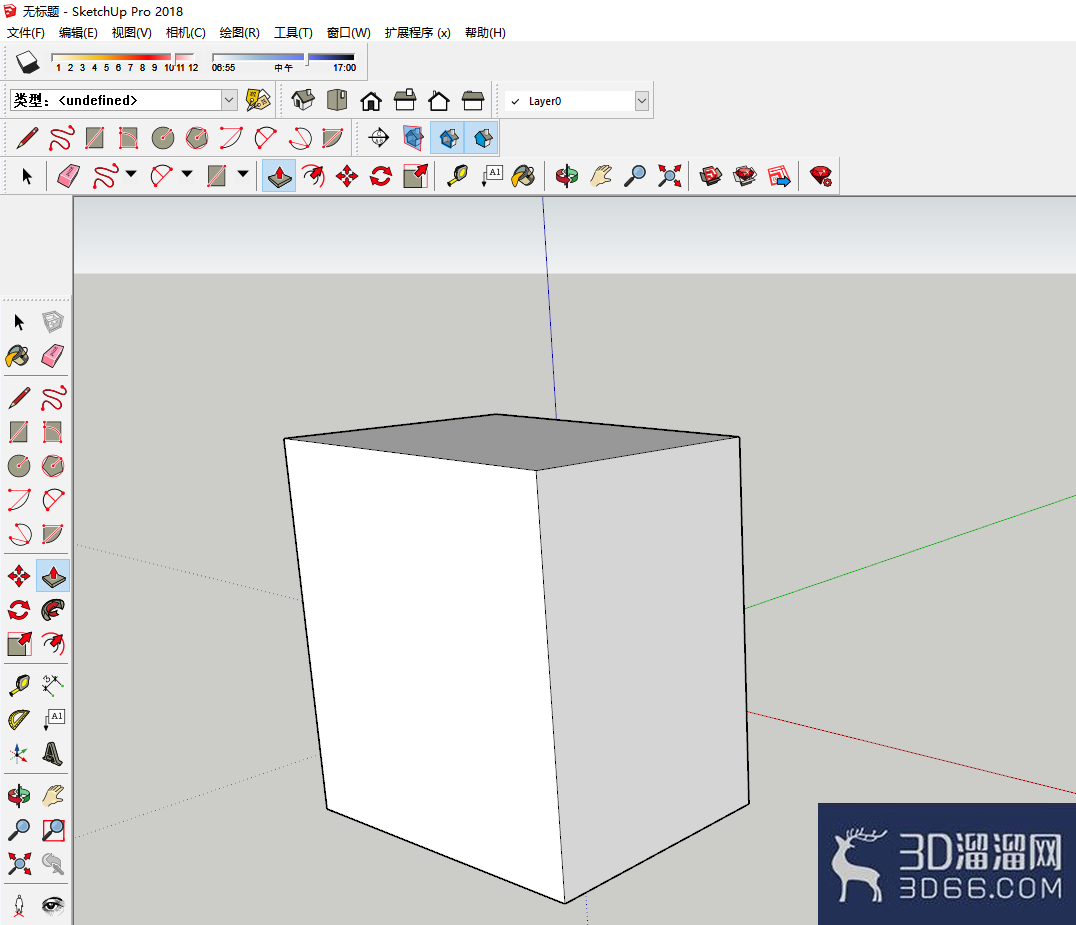This screenshot has width=1076, height=925.
Task: Open the Layer0 layer dropdown
Action: pos(642,101)
